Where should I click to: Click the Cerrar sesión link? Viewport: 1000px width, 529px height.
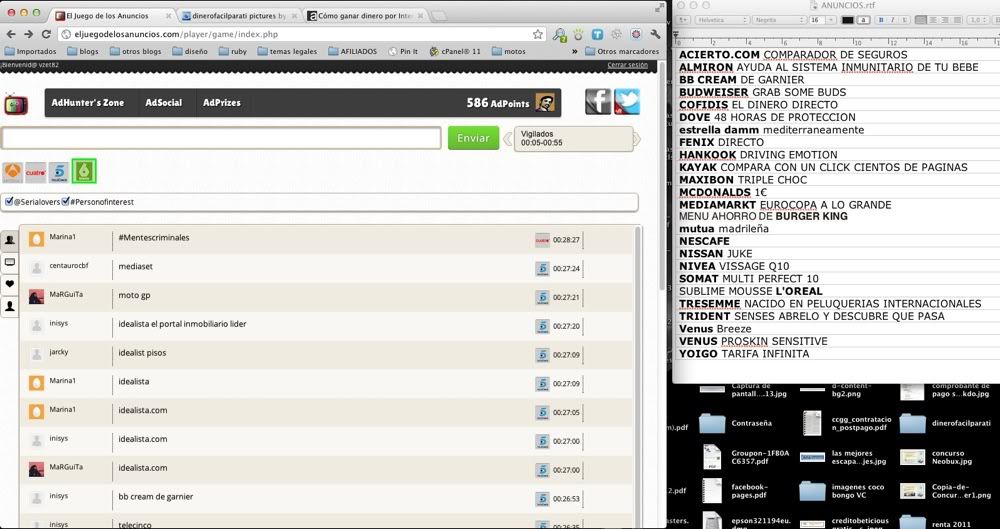[627, 65]
